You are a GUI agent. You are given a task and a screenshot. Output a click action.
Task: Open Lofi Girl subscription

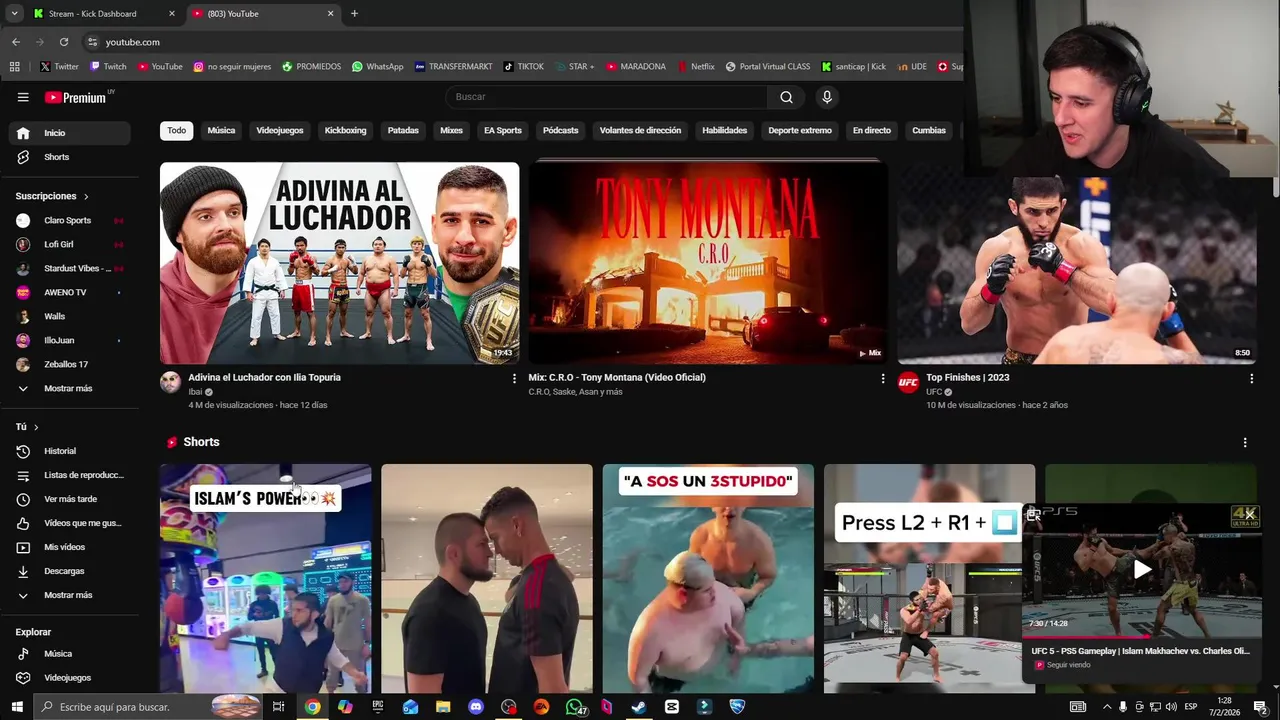[69, 244]
